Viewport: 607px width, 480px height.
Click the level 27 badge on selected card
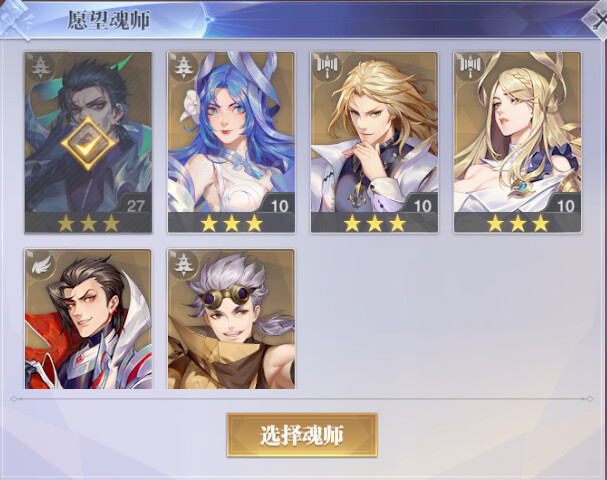[x=135, y=206]
